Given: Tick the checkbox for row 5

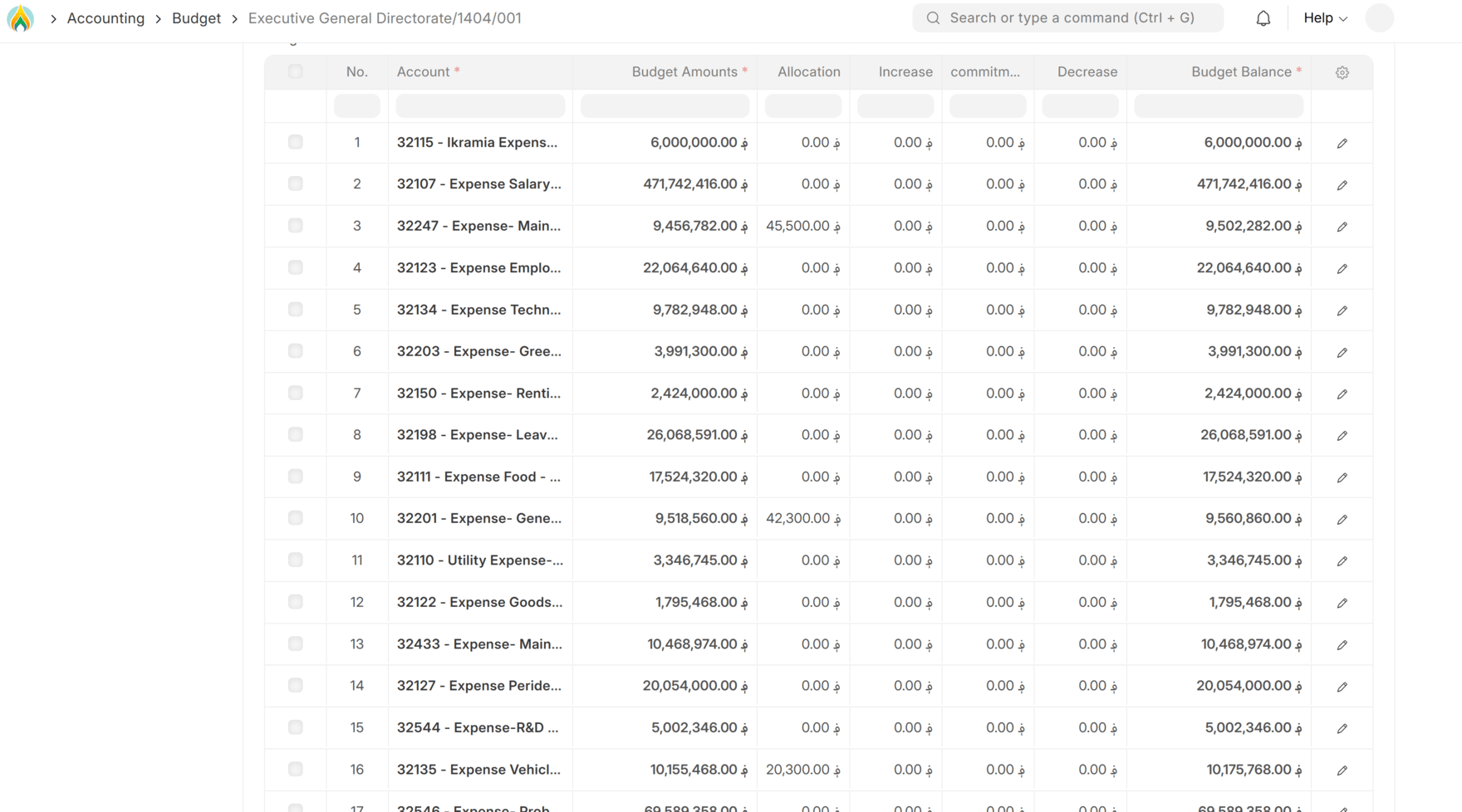Looking at the screenshot, I should pyautogui.click(x=296, y=309).
